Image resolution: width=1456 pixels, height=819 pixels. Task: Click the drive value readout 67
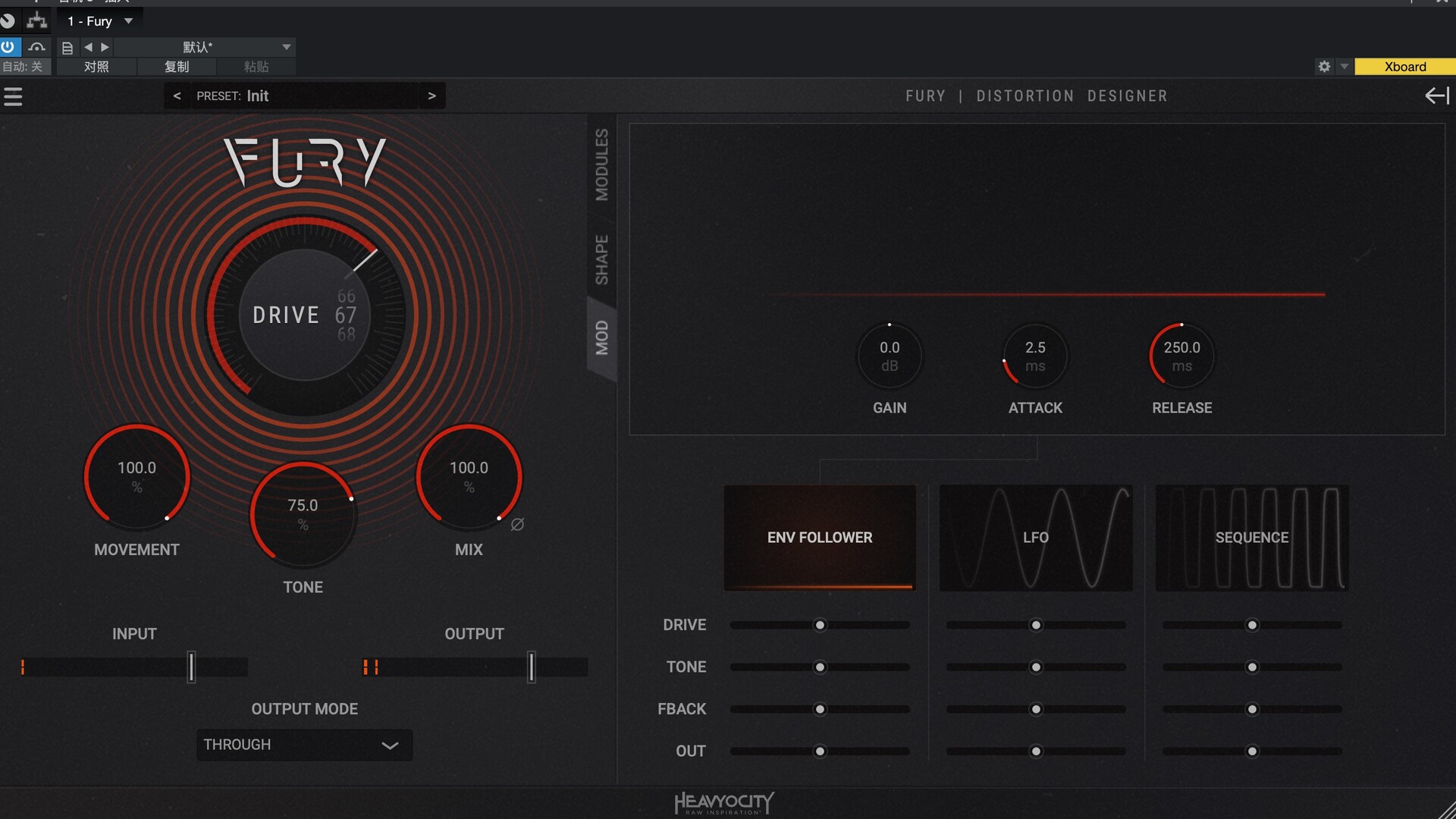tap(346, 315)
